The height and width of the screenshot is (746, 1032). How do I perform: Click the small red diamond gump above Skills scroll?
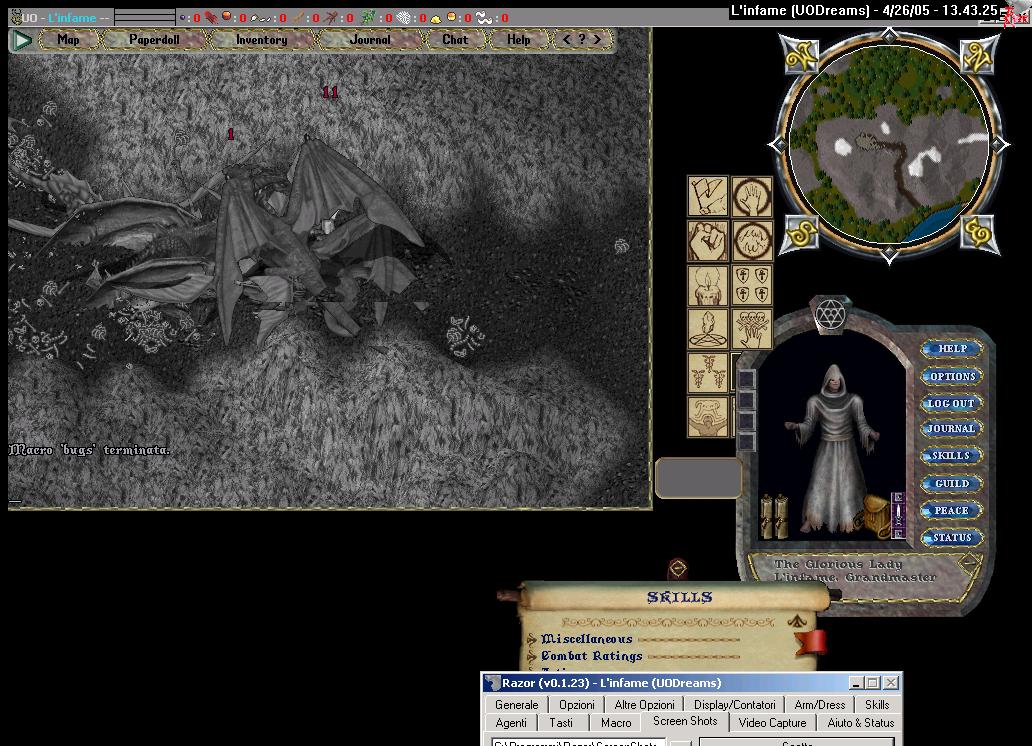(x=677, y=568)
